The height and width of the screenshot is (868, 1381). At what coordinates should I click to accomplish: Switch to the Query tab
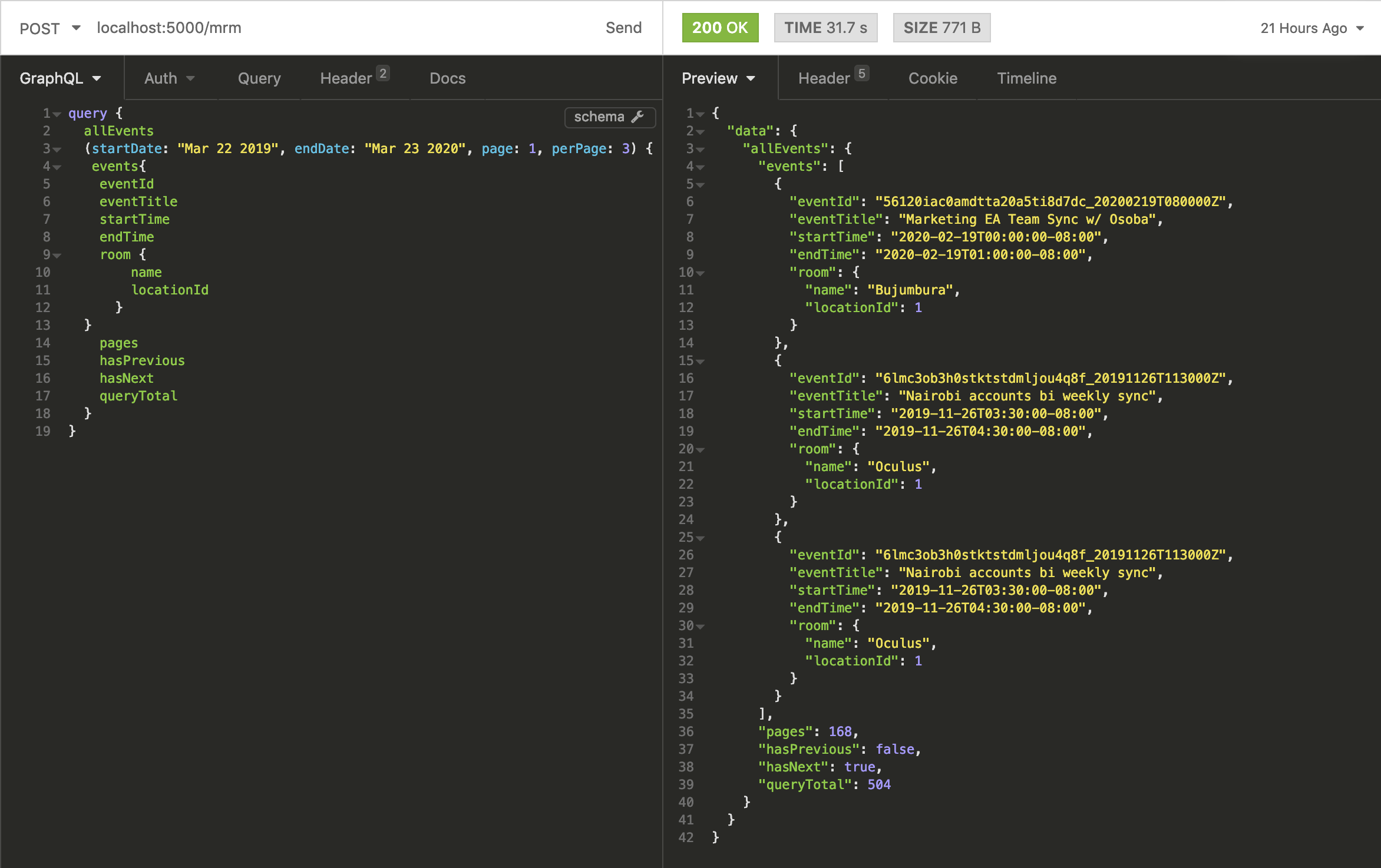(x=259, y=78)
